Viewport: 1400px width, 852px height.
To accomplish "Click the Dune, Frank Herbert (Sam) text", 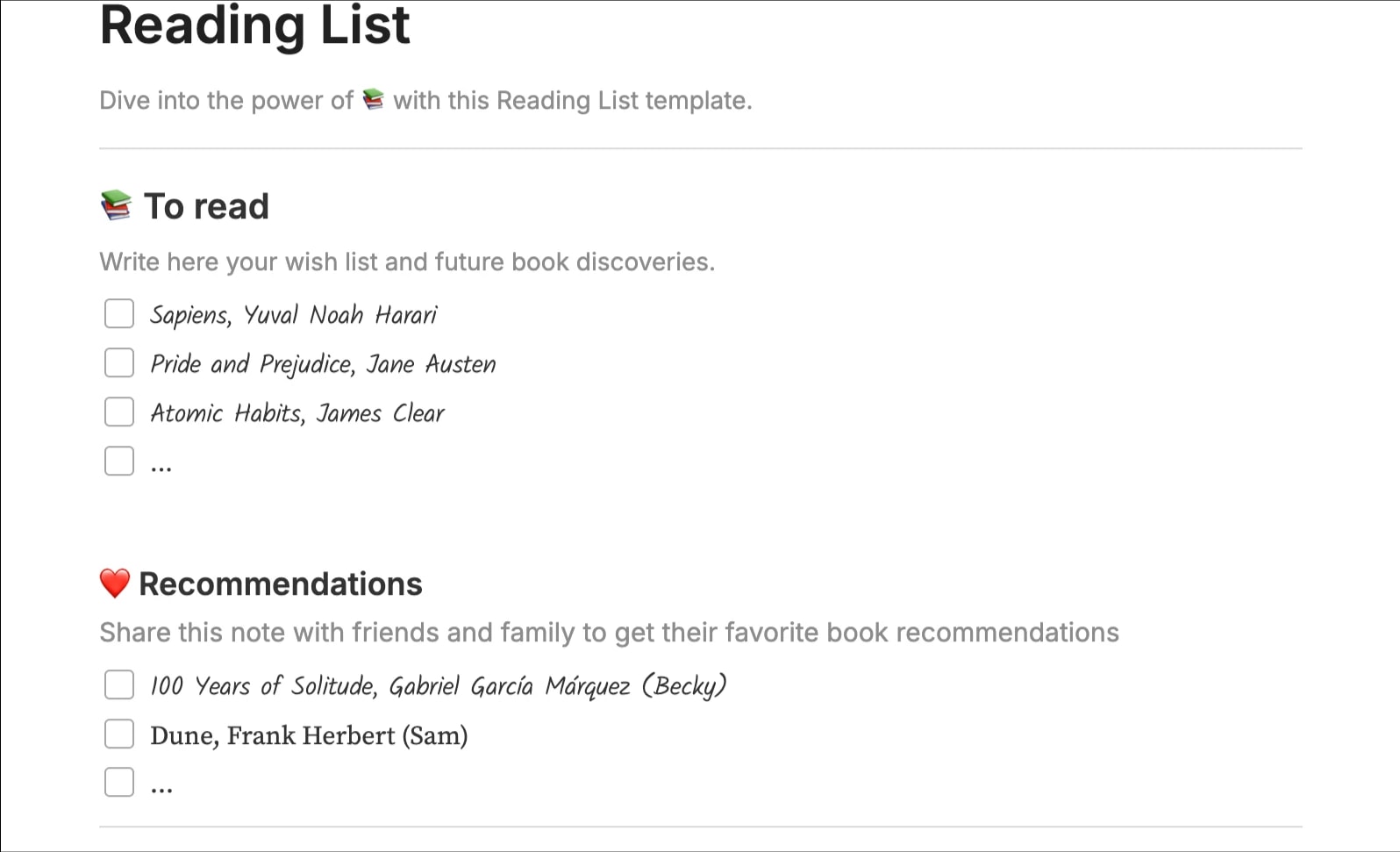I will (x=309, y=735).
